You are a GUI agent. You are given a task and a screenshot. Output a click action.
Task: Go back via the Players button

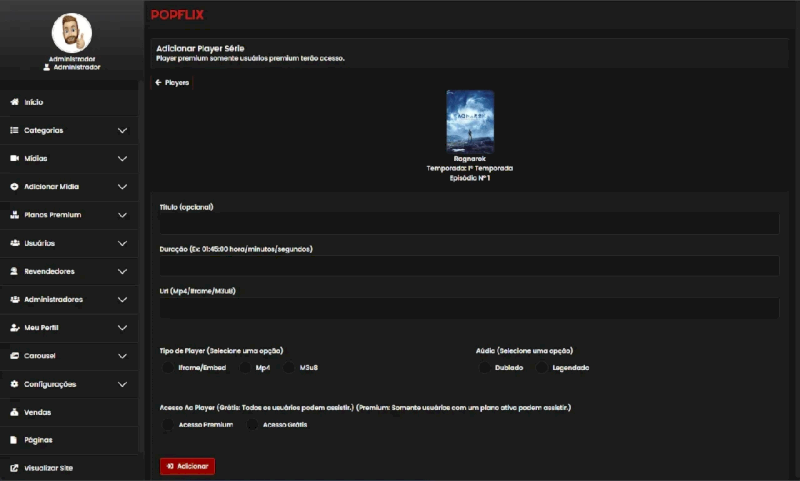(x=171, y=83)
